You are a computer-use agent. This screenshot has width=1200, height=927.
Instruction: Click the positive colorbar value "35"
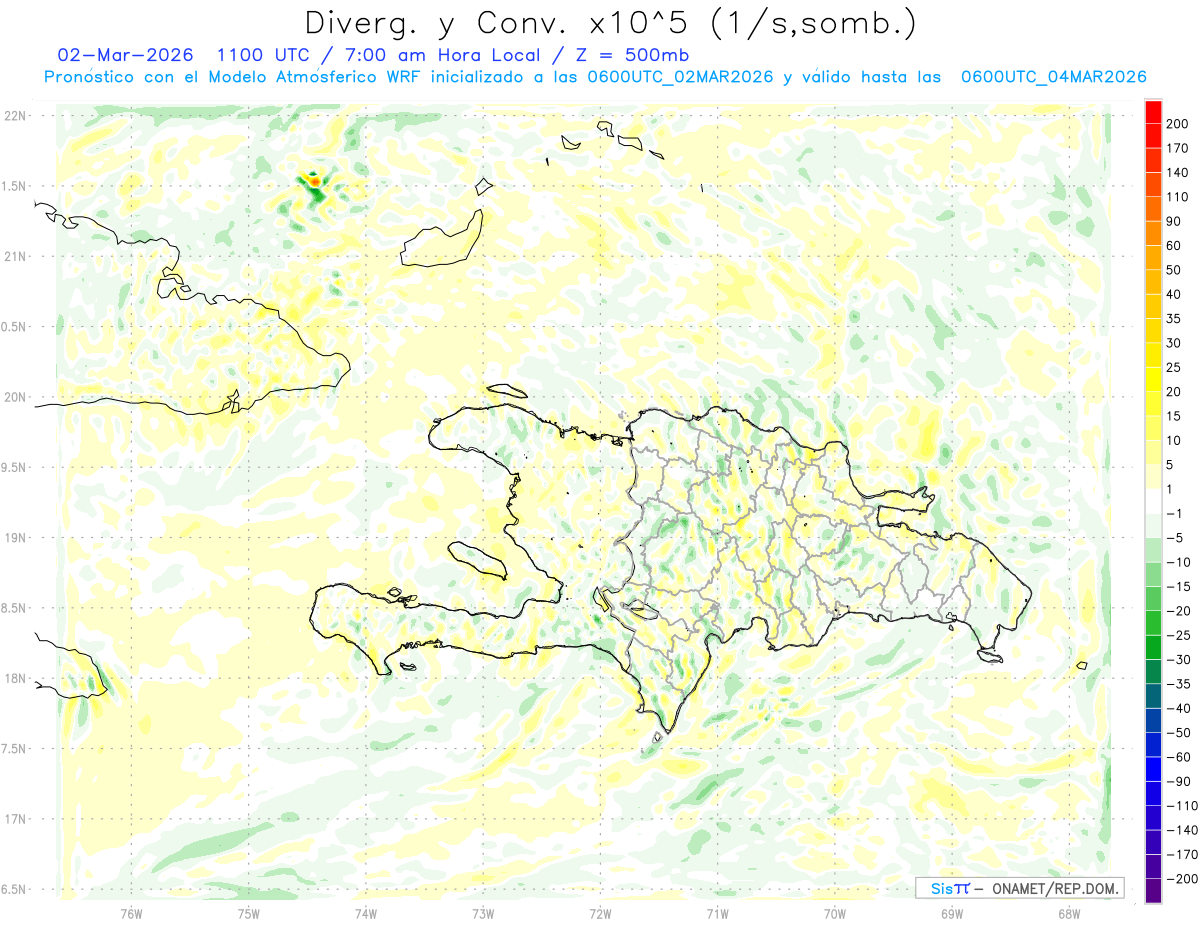point(1173,319)
